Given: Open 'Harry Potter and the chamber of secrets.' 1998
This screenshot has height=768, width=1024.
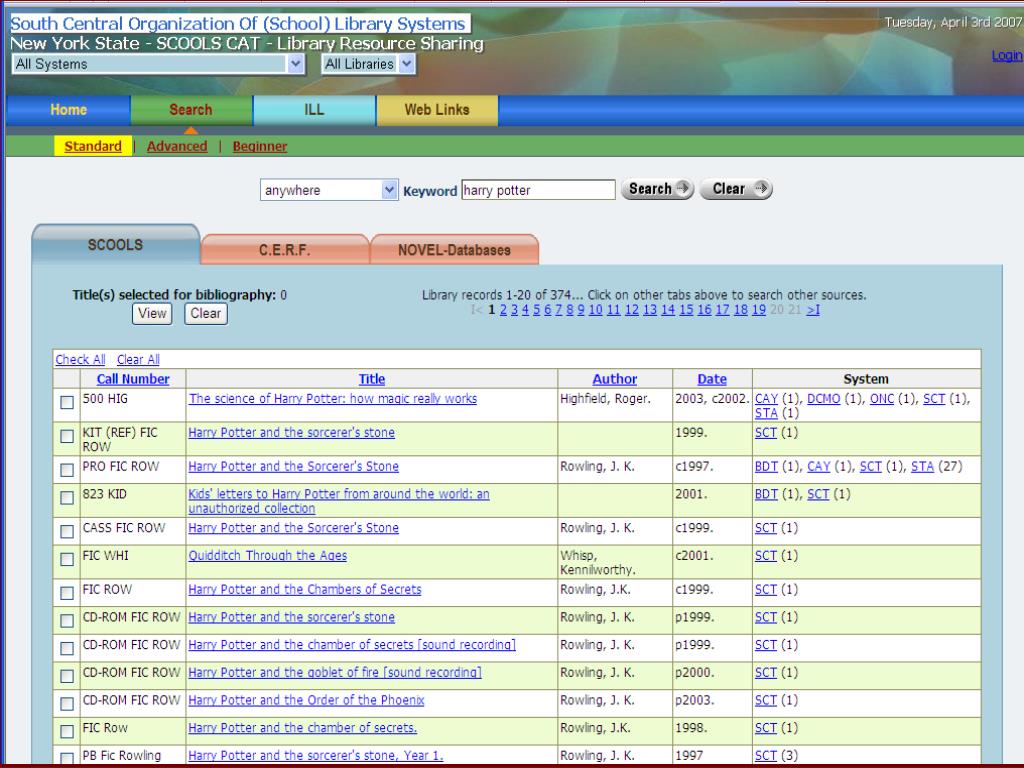Looking at the screenshot, I should [x=303, y=728].
